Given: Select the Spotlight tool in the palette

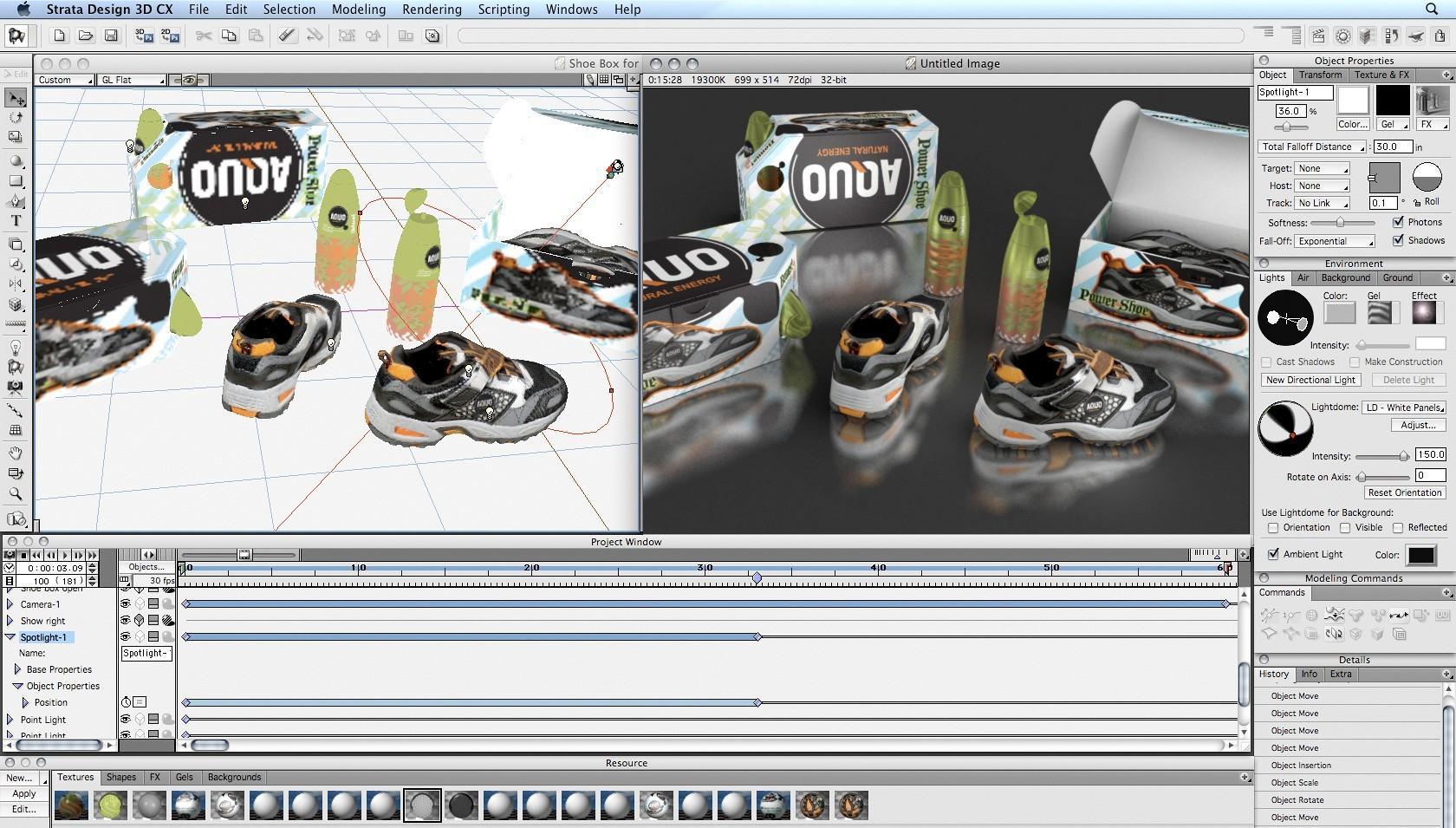Looking at the screenshot, I should [16, 367].
